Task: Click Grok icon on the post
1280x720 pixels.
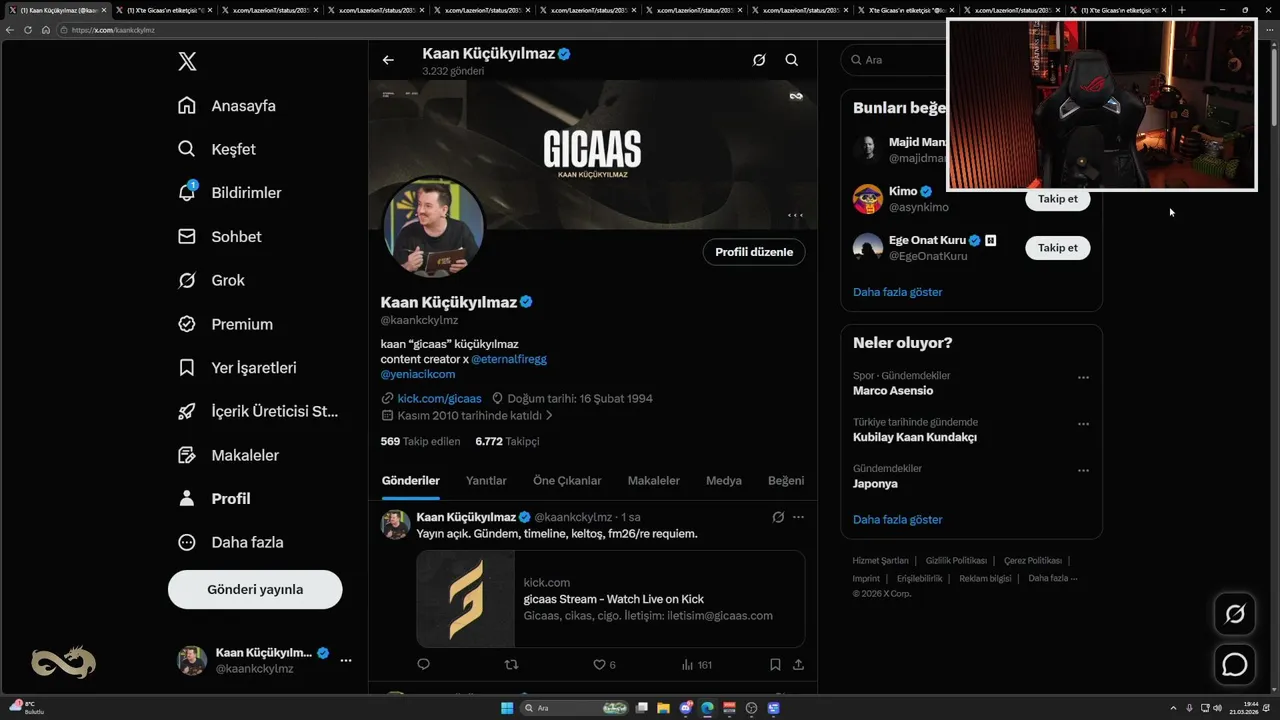Action: 778,517
